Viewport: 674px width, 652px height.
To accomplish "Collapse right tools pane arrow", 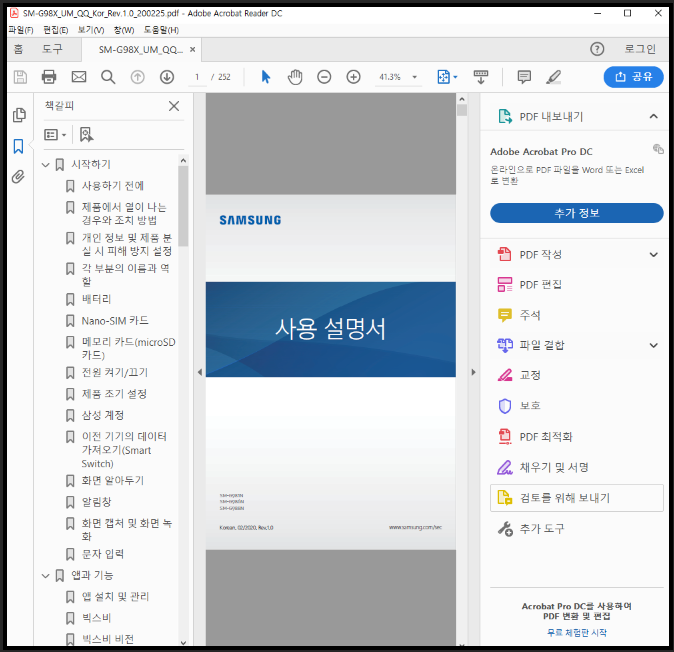I will tap(473, 372).
